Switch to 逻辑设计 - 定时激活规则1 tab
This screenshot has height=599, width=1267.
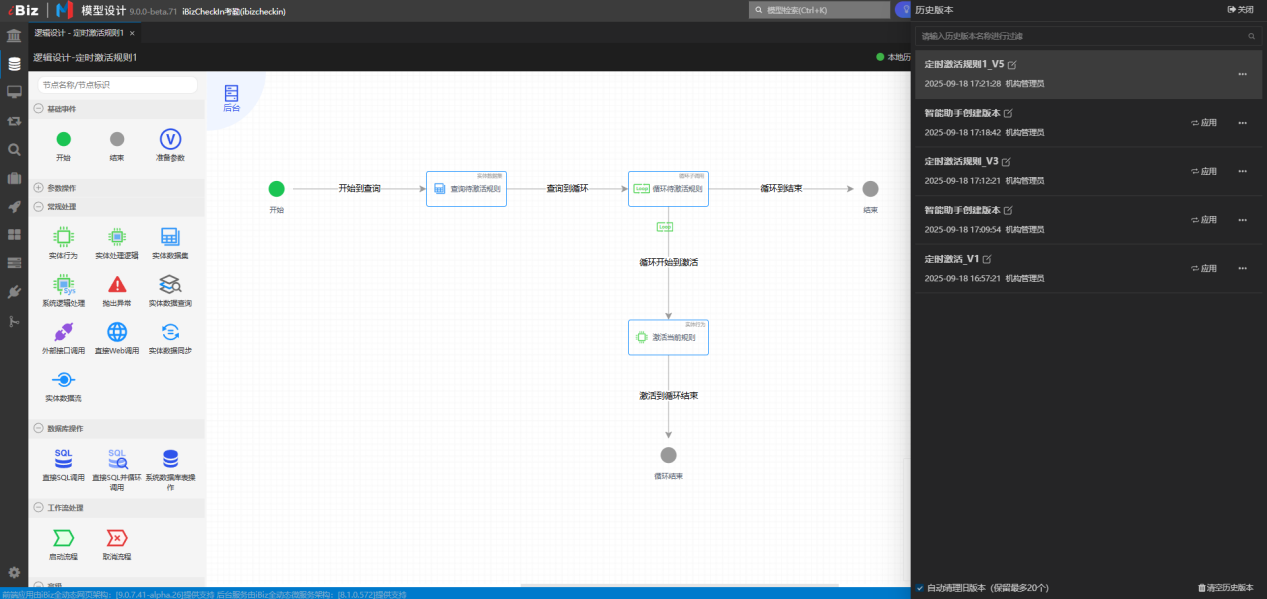click(80, 33)
